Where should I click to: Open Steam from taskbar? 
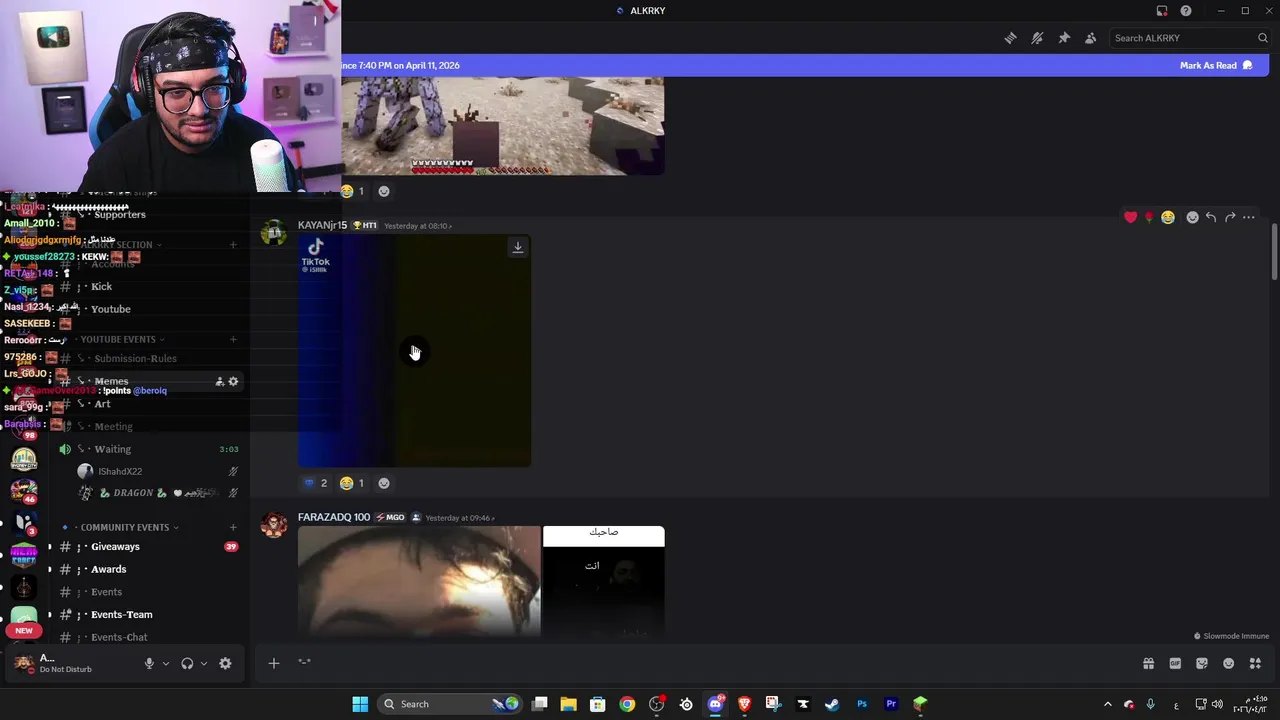[831, 704]
